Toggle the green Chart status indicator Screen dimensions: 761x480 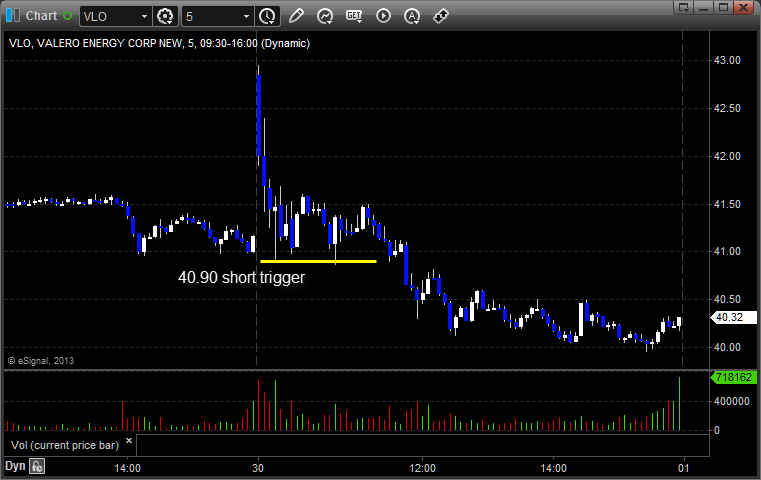67,16
